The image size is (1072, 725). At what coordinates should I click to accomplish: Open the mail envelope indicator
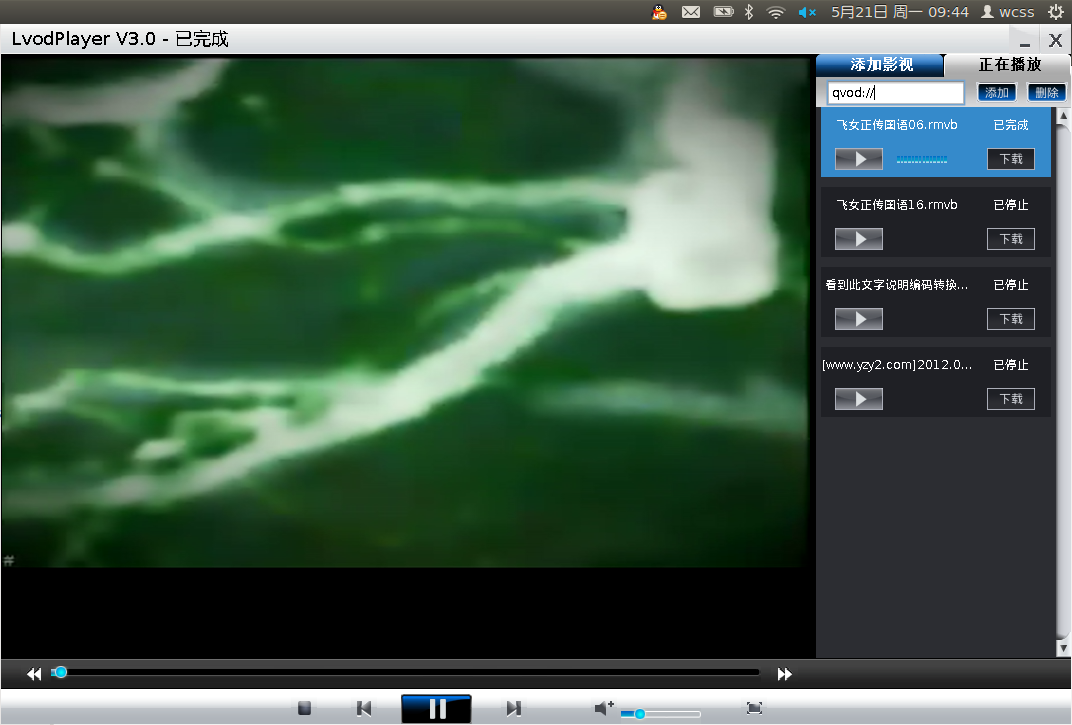[691, 12]
